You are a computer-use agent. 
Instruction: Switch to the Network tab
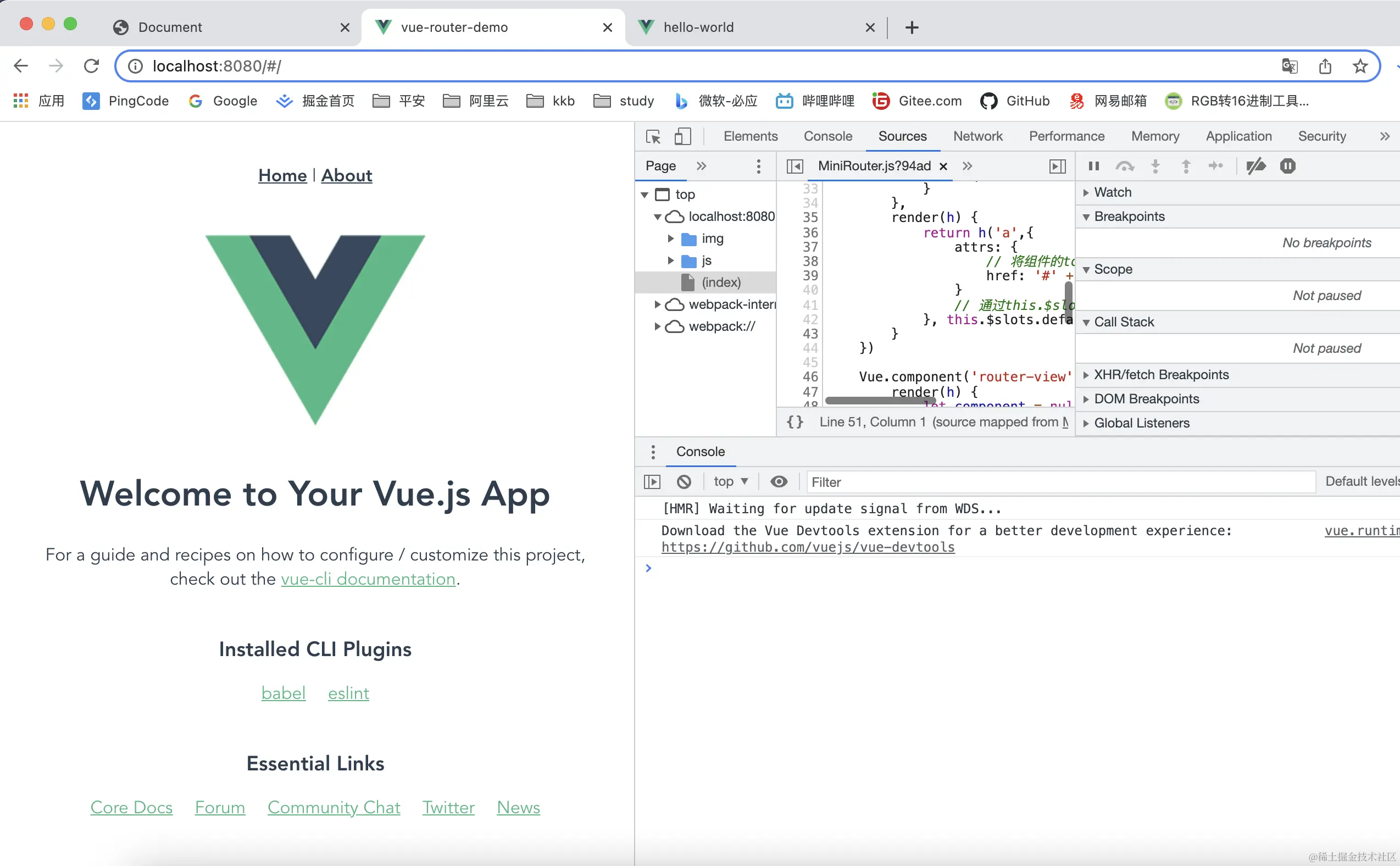[977, 136]
